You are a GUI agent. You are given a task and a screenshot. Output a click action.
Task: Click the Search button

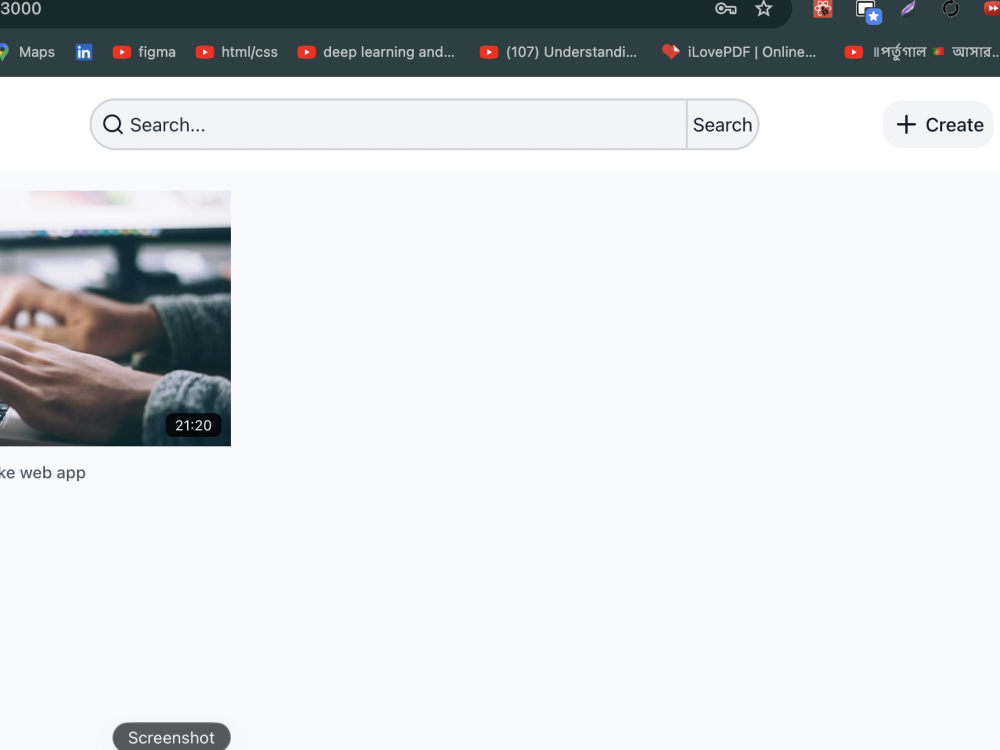(x=723, y=124)
